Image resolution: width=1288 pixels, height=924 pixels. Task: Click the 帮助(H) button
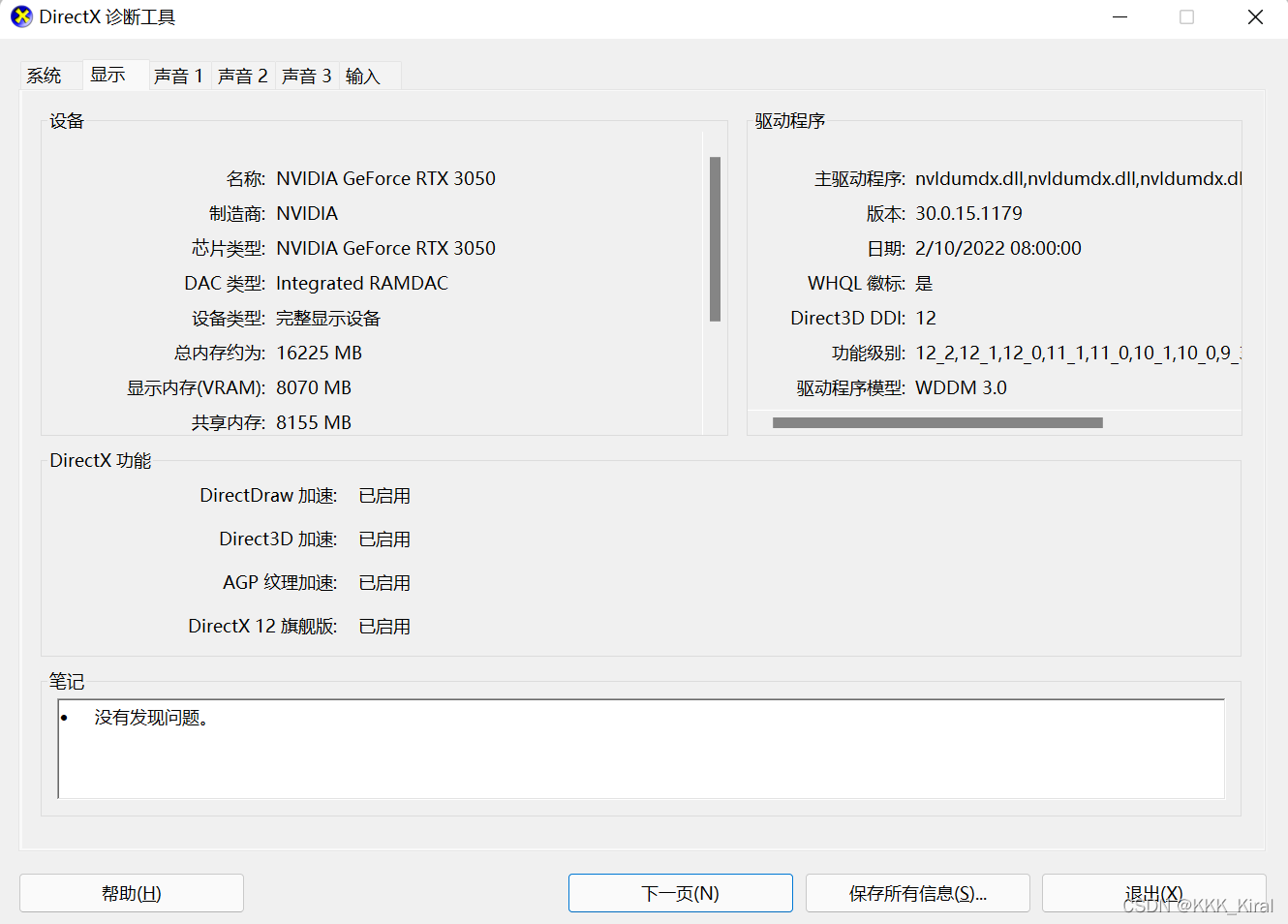click(132, 893)
